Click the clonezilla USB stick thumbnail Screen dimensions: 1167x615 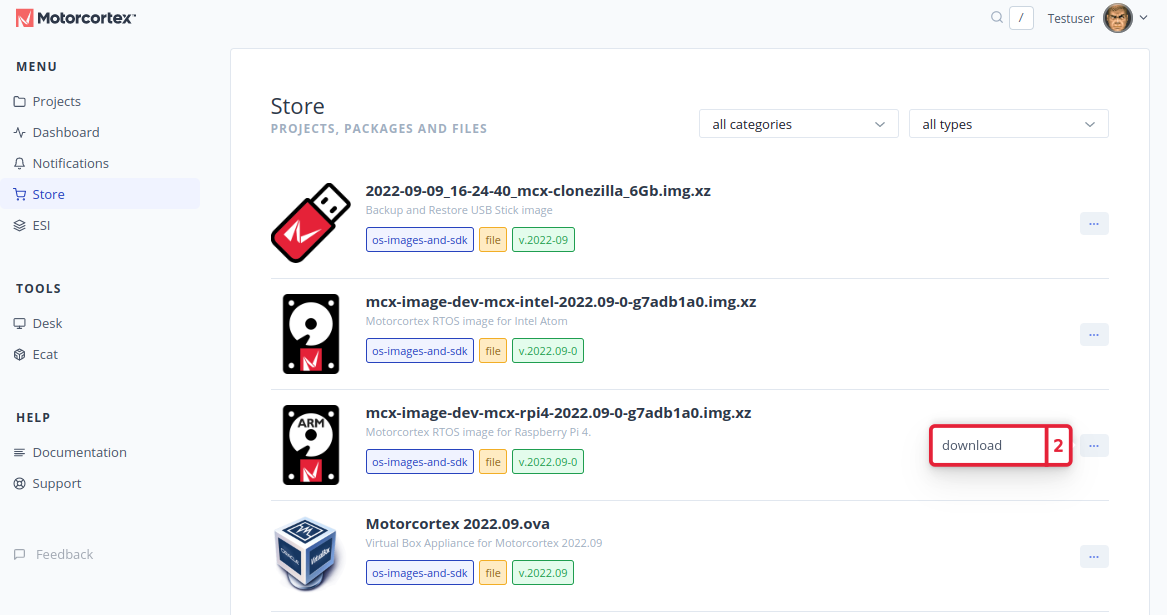tap(311, 223)
